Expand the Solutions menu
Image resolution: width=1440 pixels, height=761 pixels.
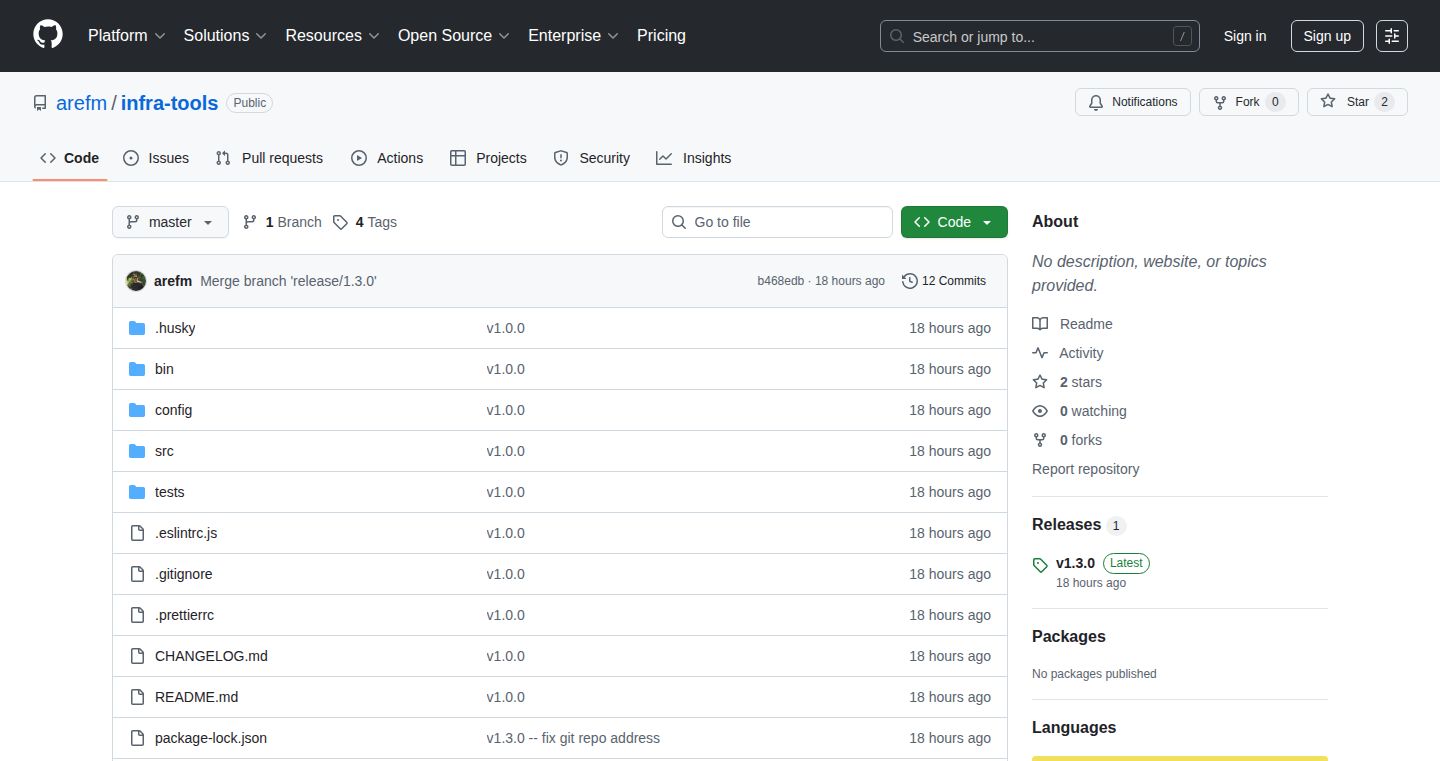coord(225,35)
